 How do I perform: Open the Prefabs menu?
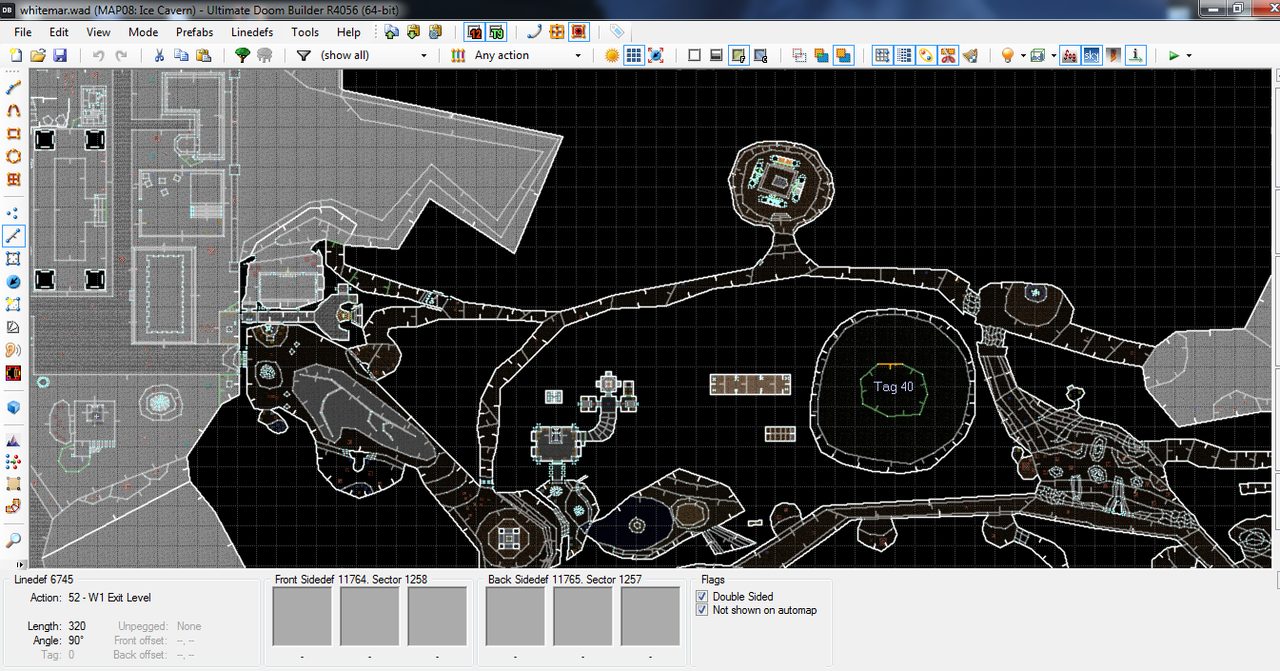pos(195,32)
